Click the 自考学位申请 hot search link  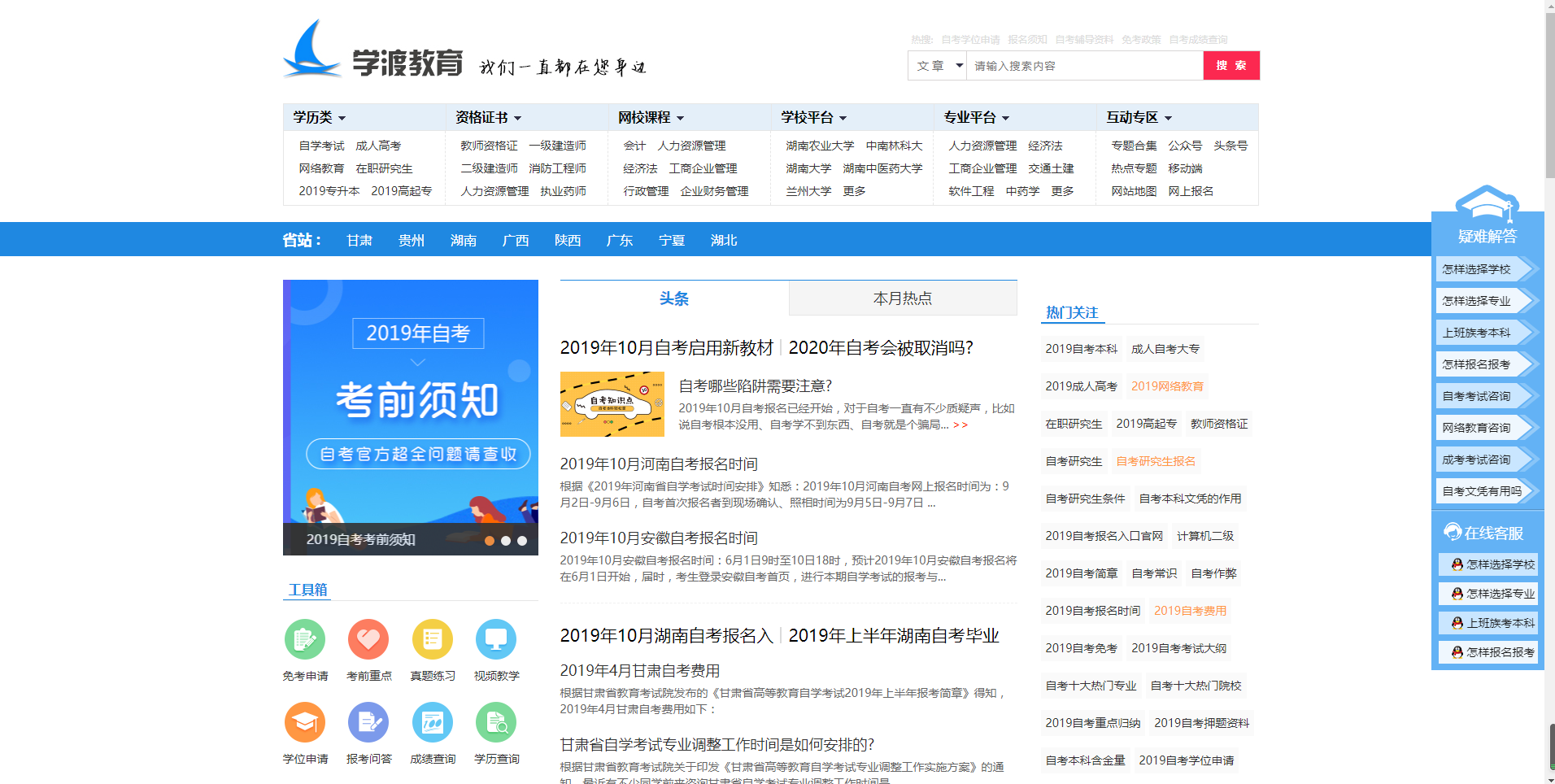[970, 39]
